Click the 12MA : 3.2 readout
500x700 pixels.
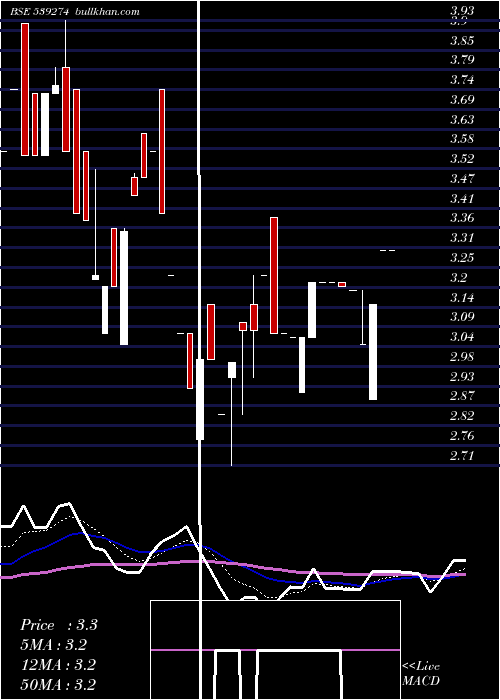[58, 665]
